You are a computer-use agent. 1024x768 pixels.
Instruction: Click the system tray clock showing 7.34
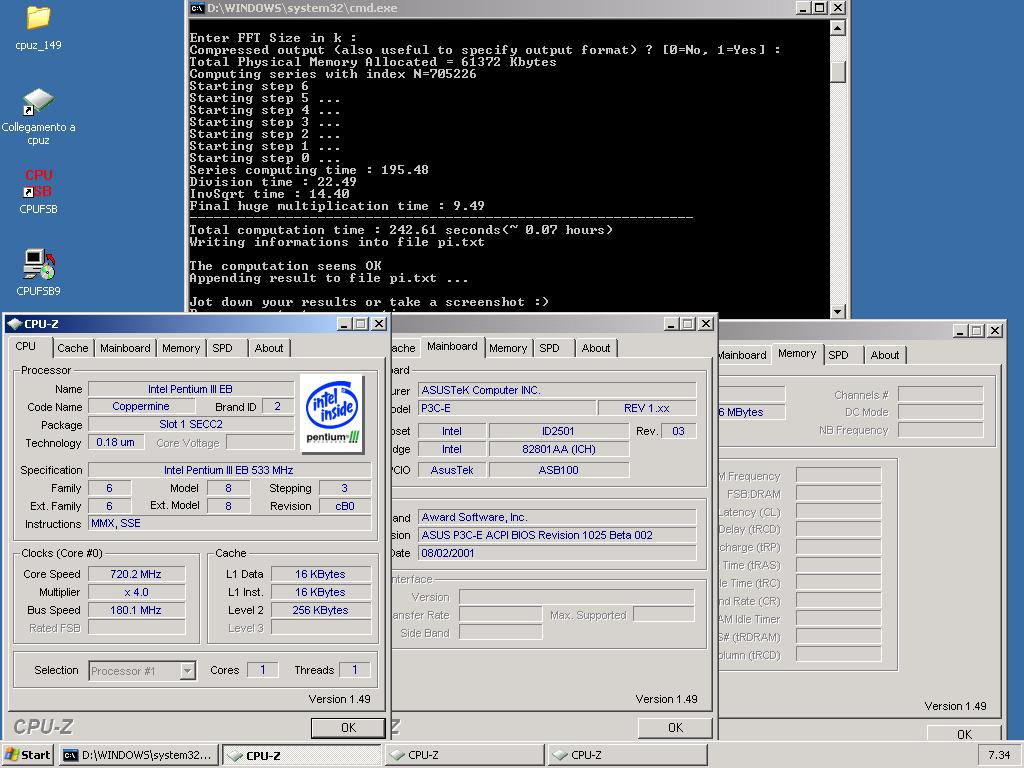click(999, 755)
